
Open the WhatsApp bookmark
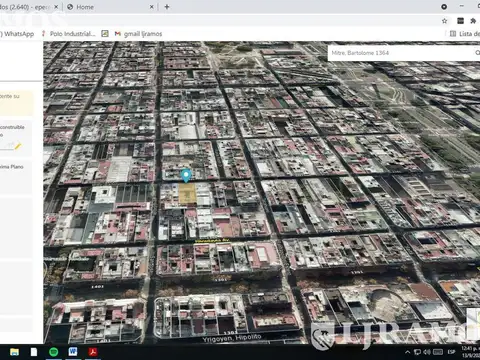pos(17,34)
